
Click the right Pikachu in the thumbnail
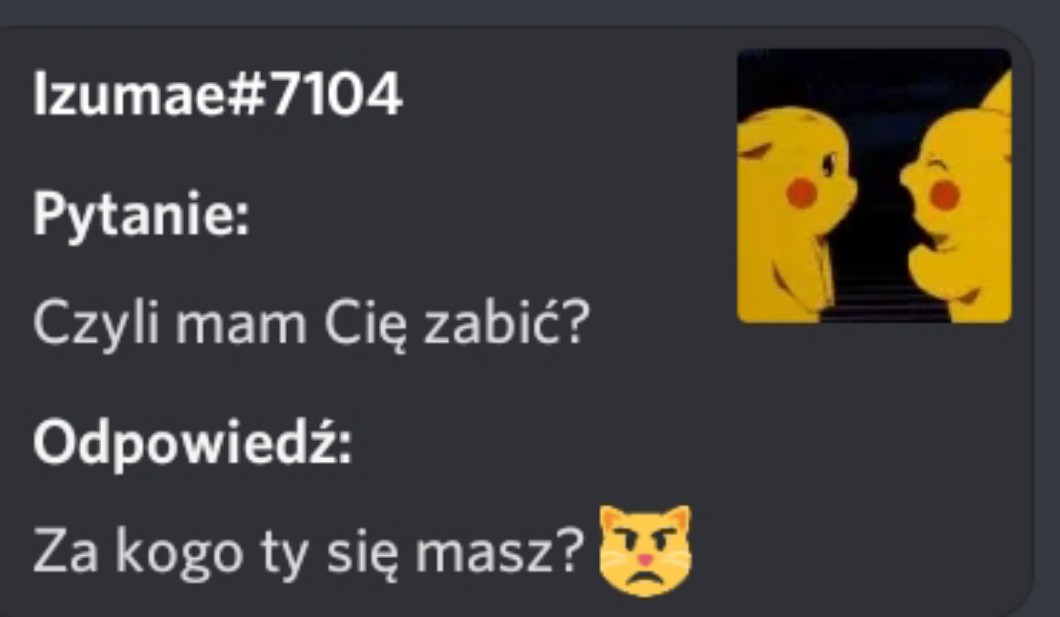tap(959, 196)
